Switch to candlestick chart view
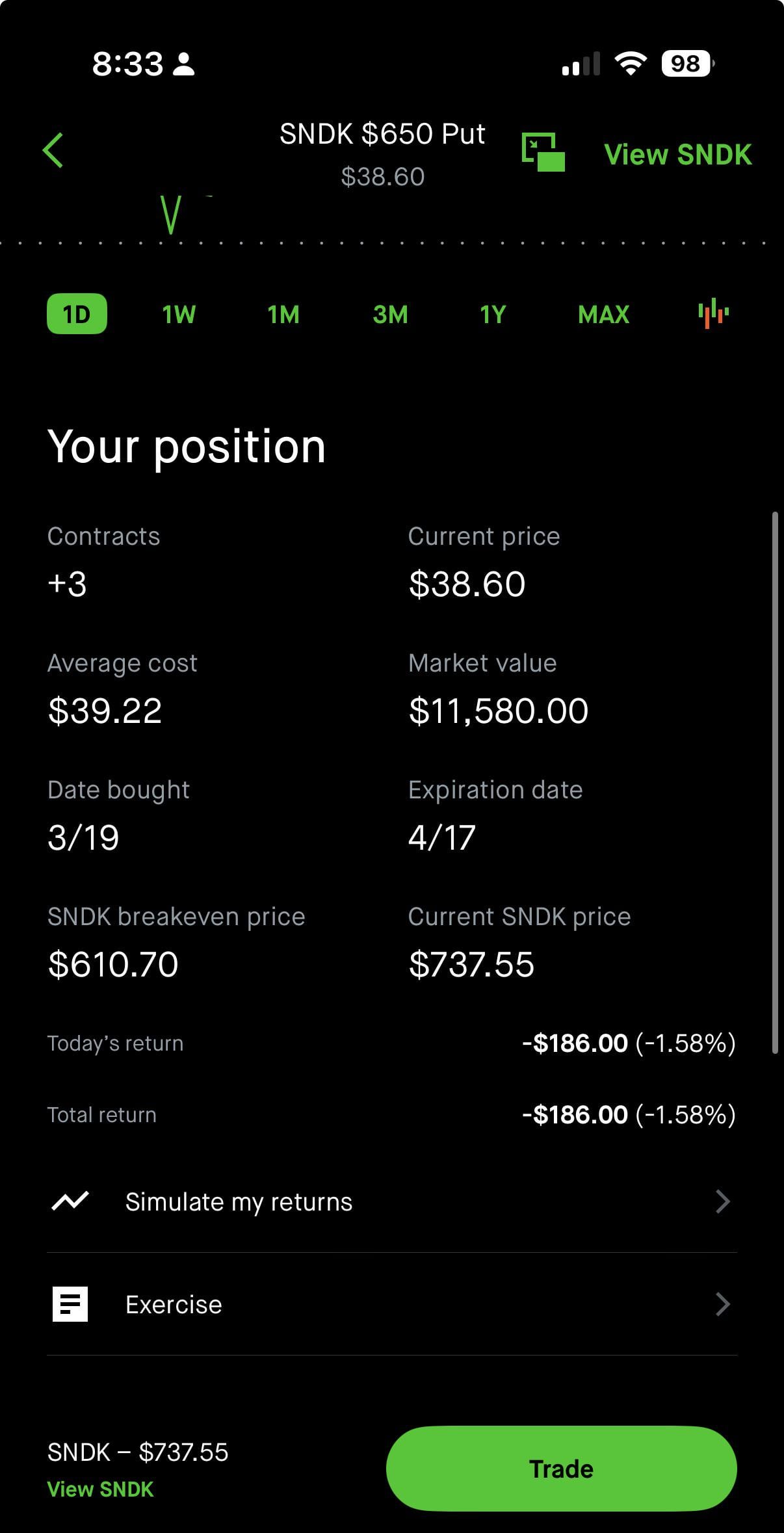Screen dimensions: 784x1533 (713, 314)
